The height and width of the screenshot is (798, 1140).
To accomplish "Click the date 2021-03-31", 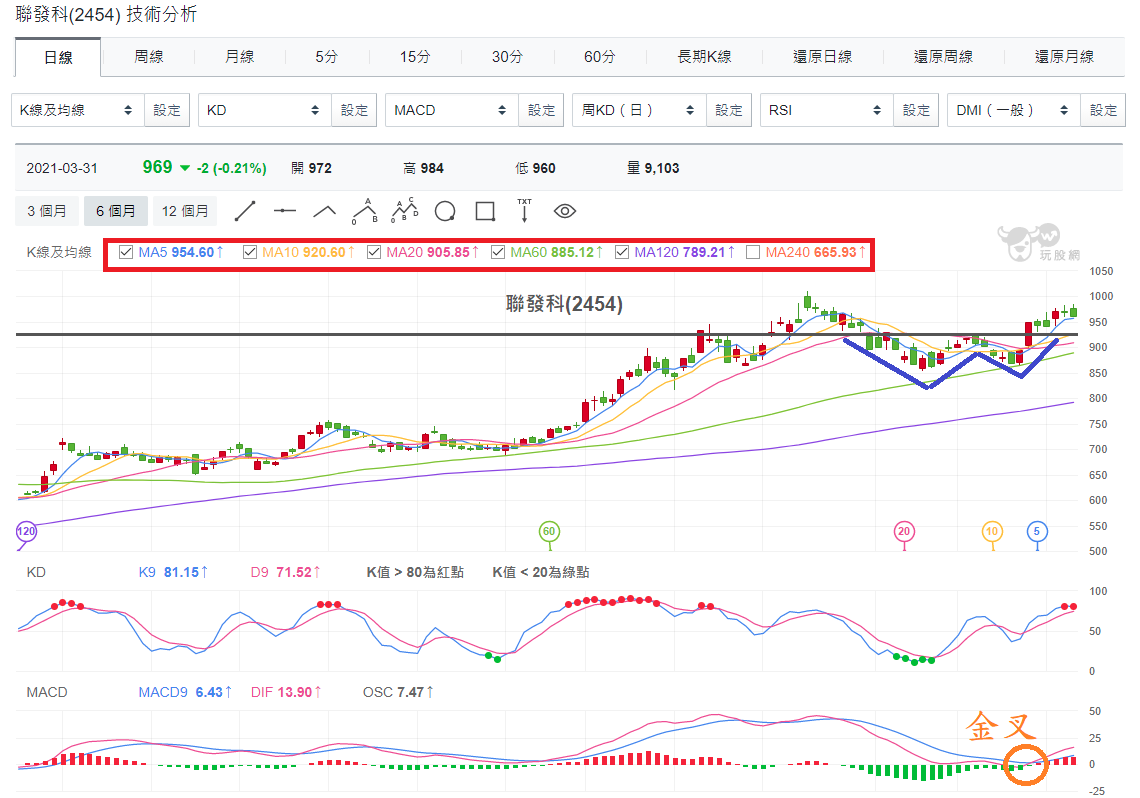I will [x=62, y=169].
